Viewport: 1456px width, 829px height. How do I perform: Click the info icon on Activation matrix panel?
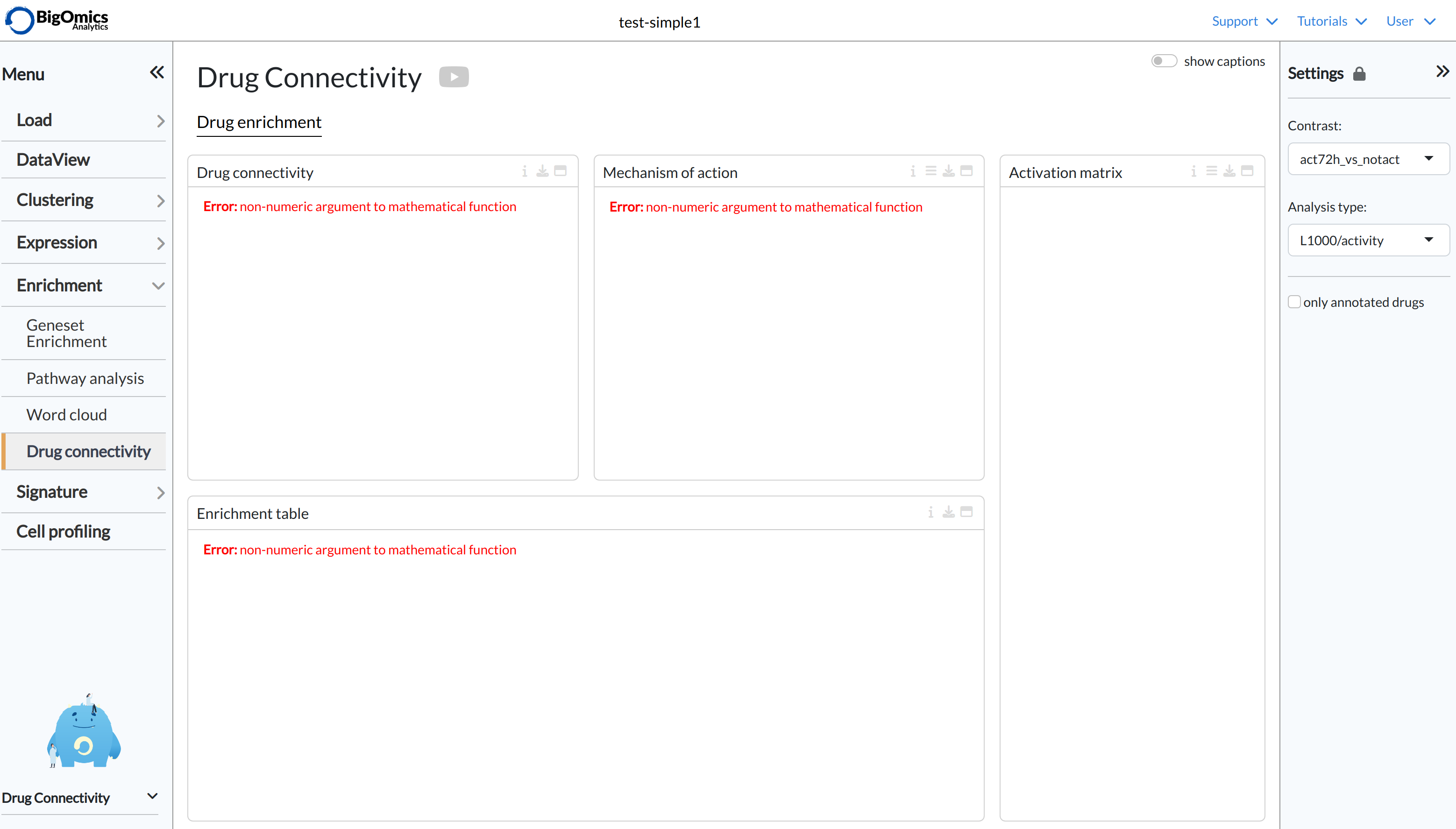coord(1194,171)
